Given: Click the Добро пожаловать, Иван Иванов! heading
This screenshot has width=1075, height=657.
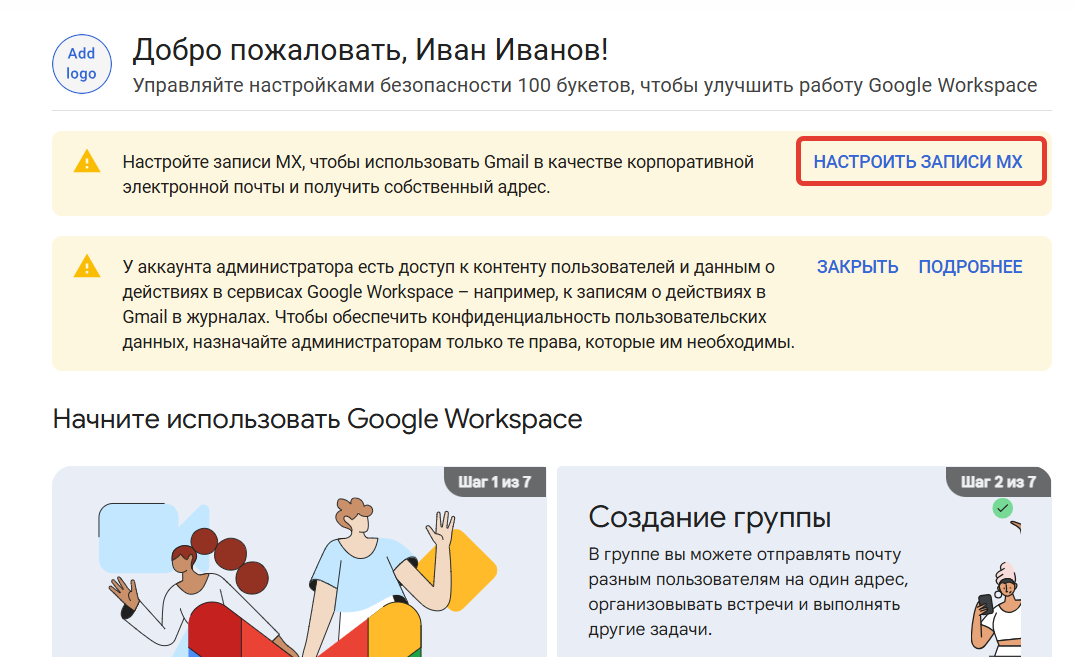Looking at the screenshot, I should (370, 50).
